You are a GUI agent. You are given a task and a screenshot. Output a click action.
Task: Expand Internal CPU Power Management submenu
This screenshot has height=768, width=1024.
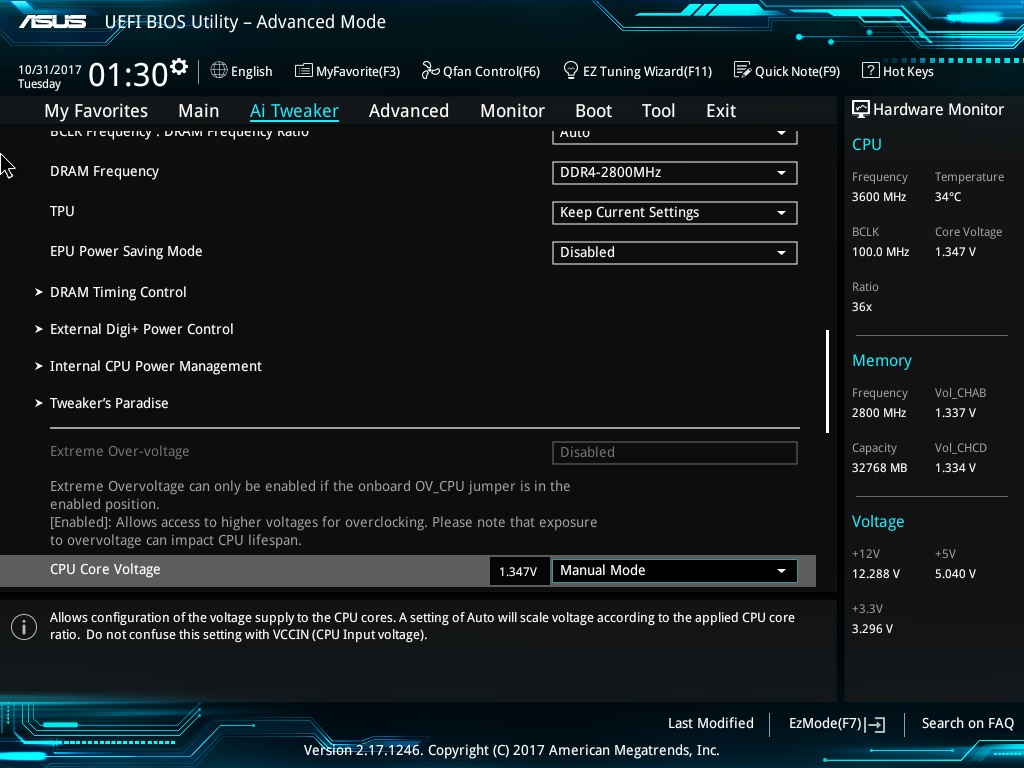point(155,366)
